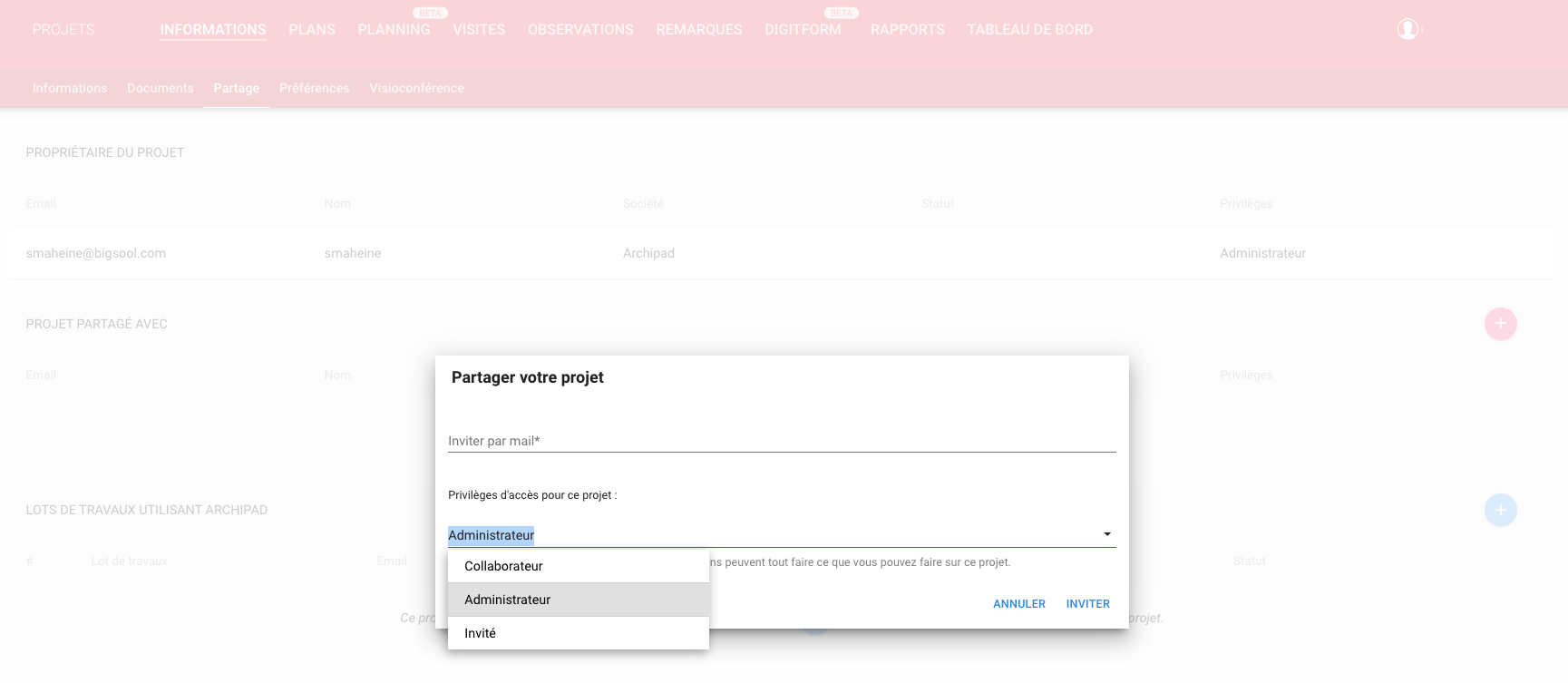Image resolution: width=1568 pixels, height=683 pixels.
Task: Navigate to OBSERVATIONS
Action: (580, 30)
